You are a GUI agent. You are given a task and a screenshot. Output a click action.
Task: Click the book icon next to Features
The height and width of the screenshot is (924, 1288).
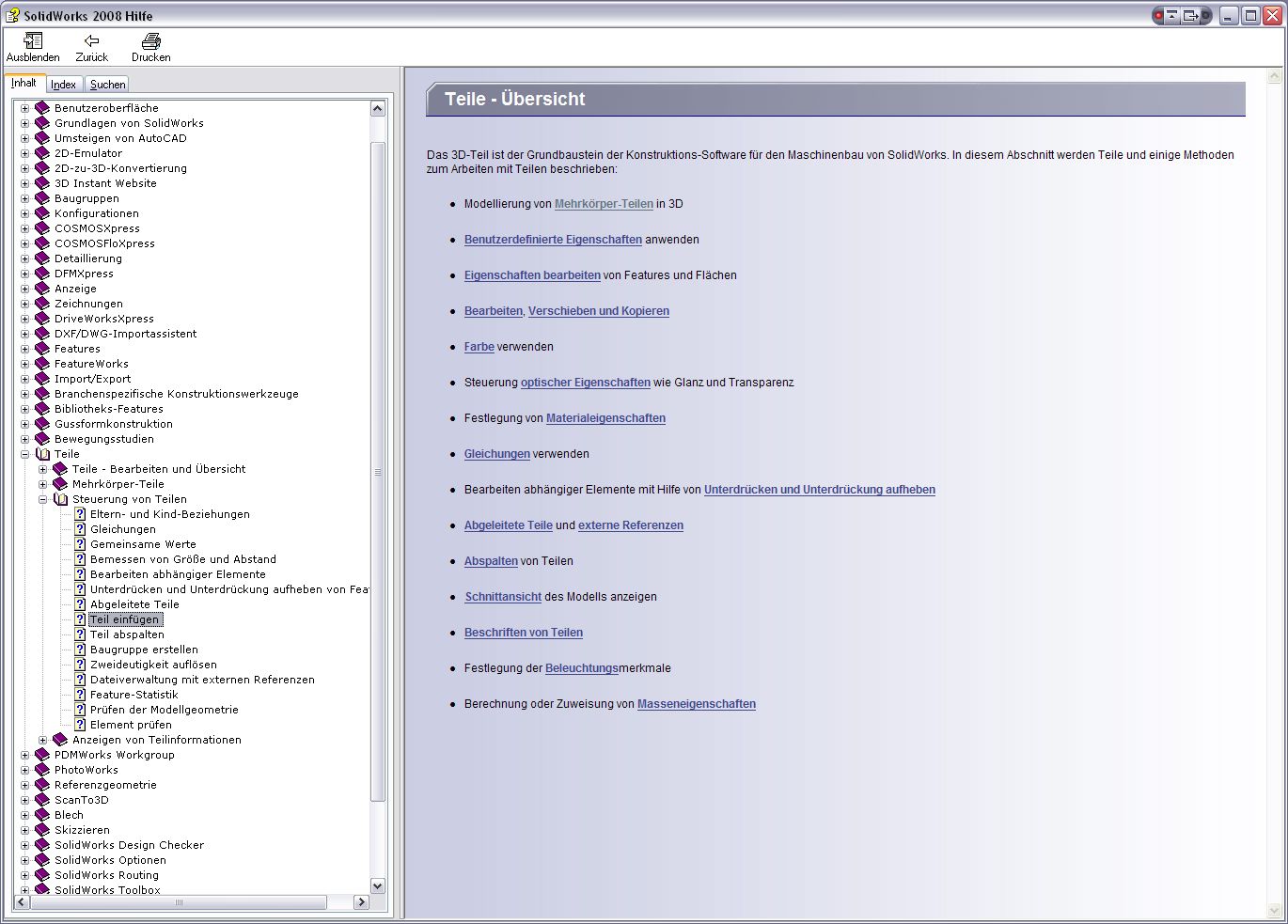[42, 349]
